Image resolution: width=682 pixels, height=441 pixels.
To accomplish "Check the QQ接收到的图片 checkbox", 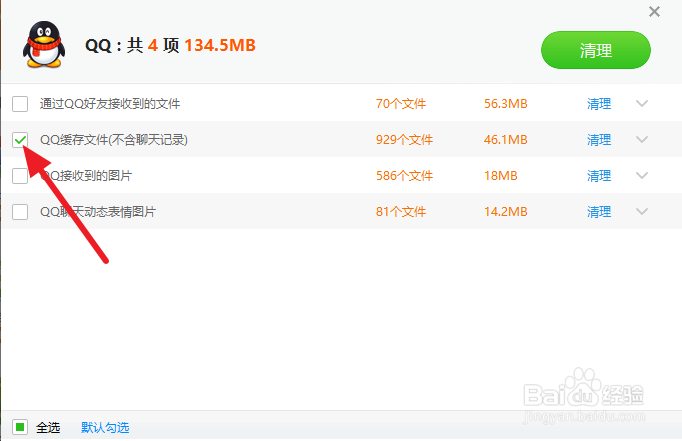I will pos(20,176).
